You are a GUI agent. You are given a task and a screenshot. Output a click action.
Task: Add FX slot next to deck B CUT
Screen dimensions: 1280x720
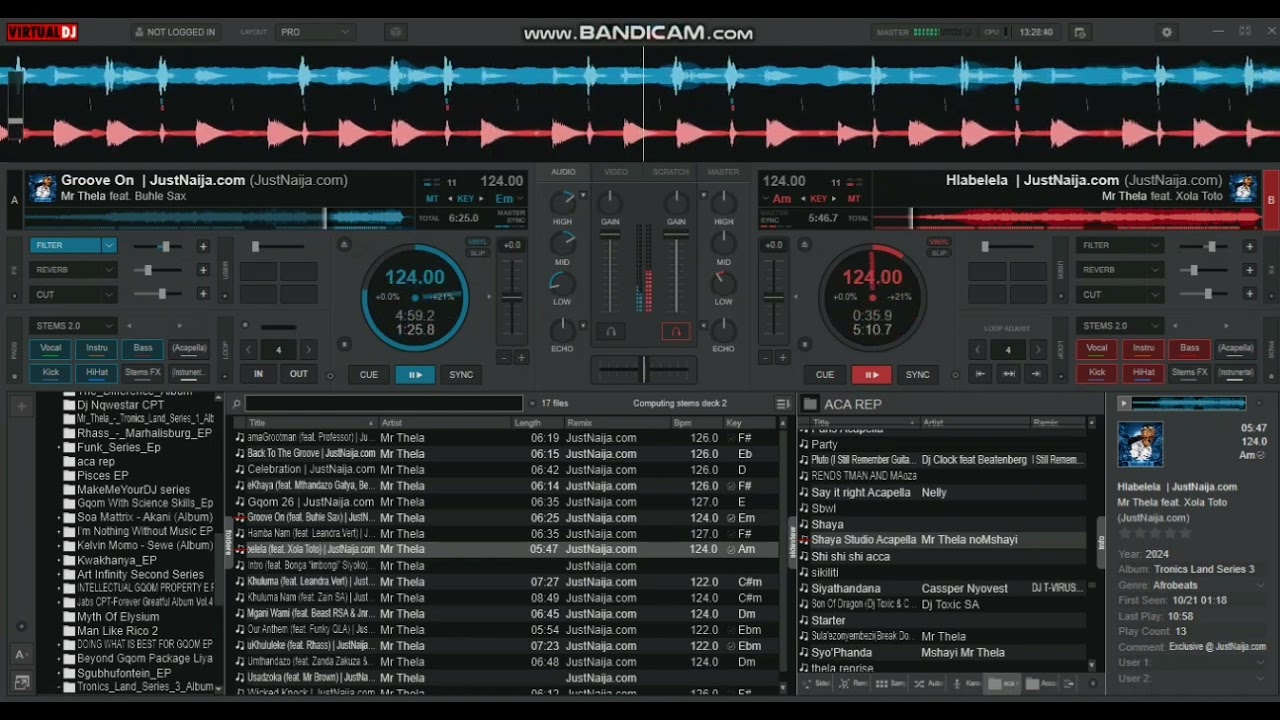pyautogui.click(x=1249, y=294)
